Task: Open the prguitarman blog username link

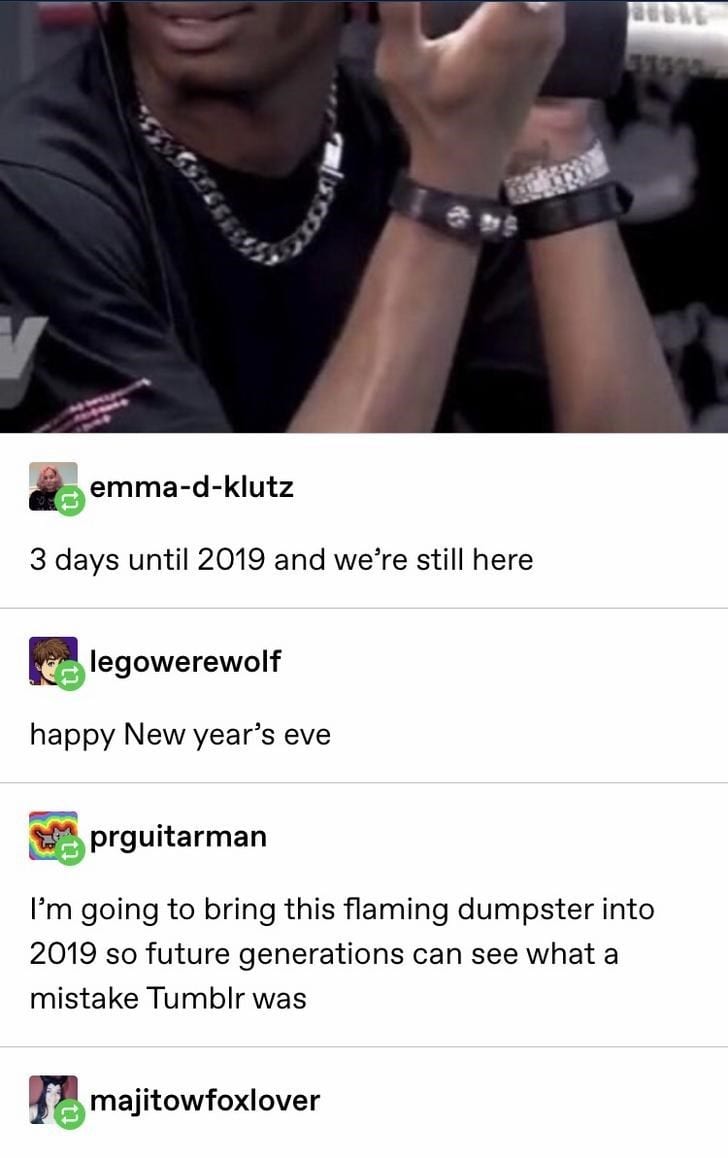Action: [x=178, y=837]
